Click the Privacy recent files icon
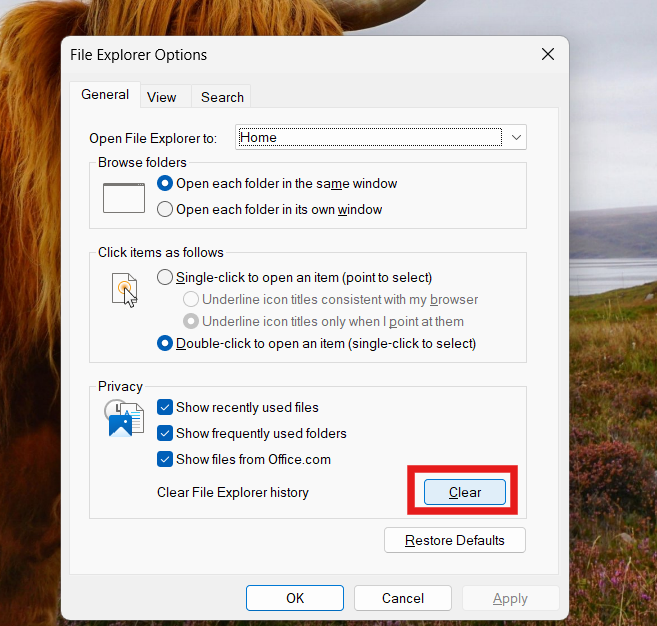The width and height of the screenshot is (657, 626). tap(124, 418)
